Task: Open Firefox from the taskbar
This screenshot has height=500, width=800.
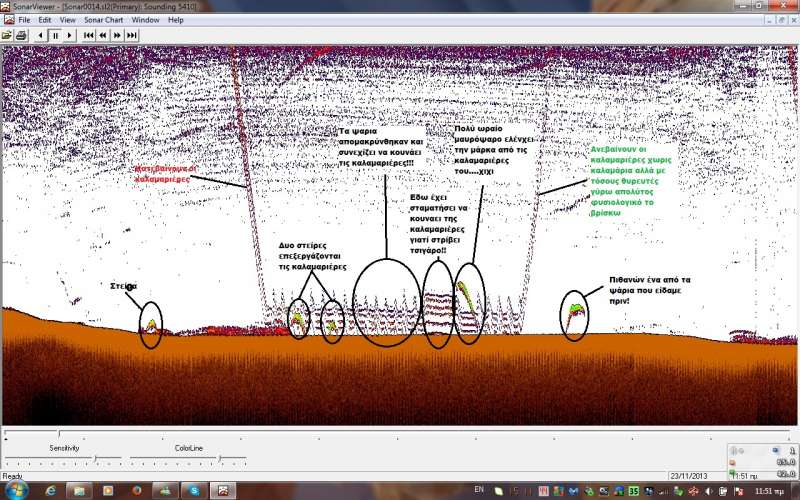Action: pyautogui.click(x=137, y=491)
